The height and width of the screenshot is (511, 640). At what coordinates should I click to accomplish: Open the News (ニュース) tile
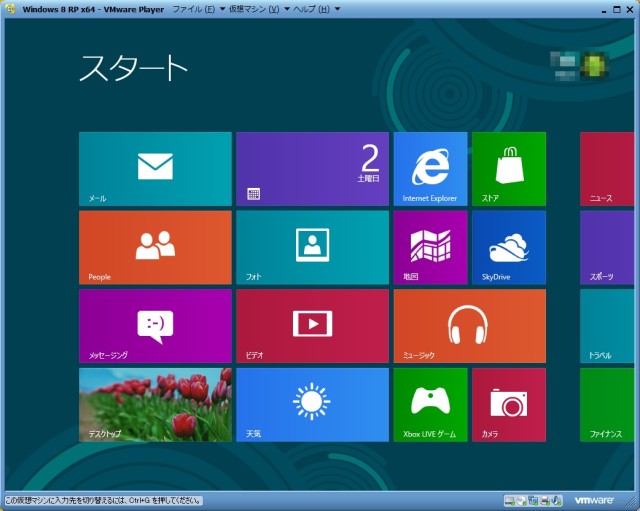pyautogui.click(x=607, y=169)
